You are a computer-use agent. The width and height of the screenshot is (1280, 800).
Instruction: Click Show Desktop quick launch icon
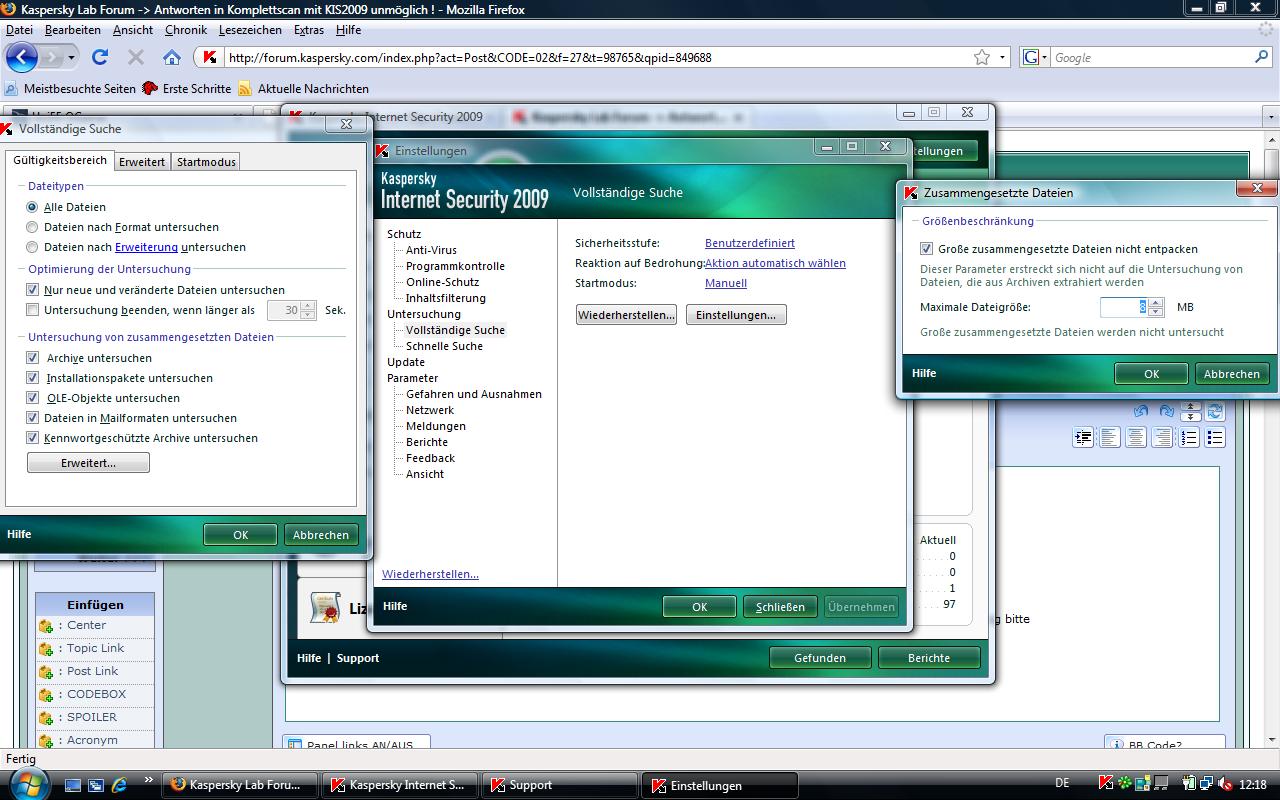pos(73,785)
